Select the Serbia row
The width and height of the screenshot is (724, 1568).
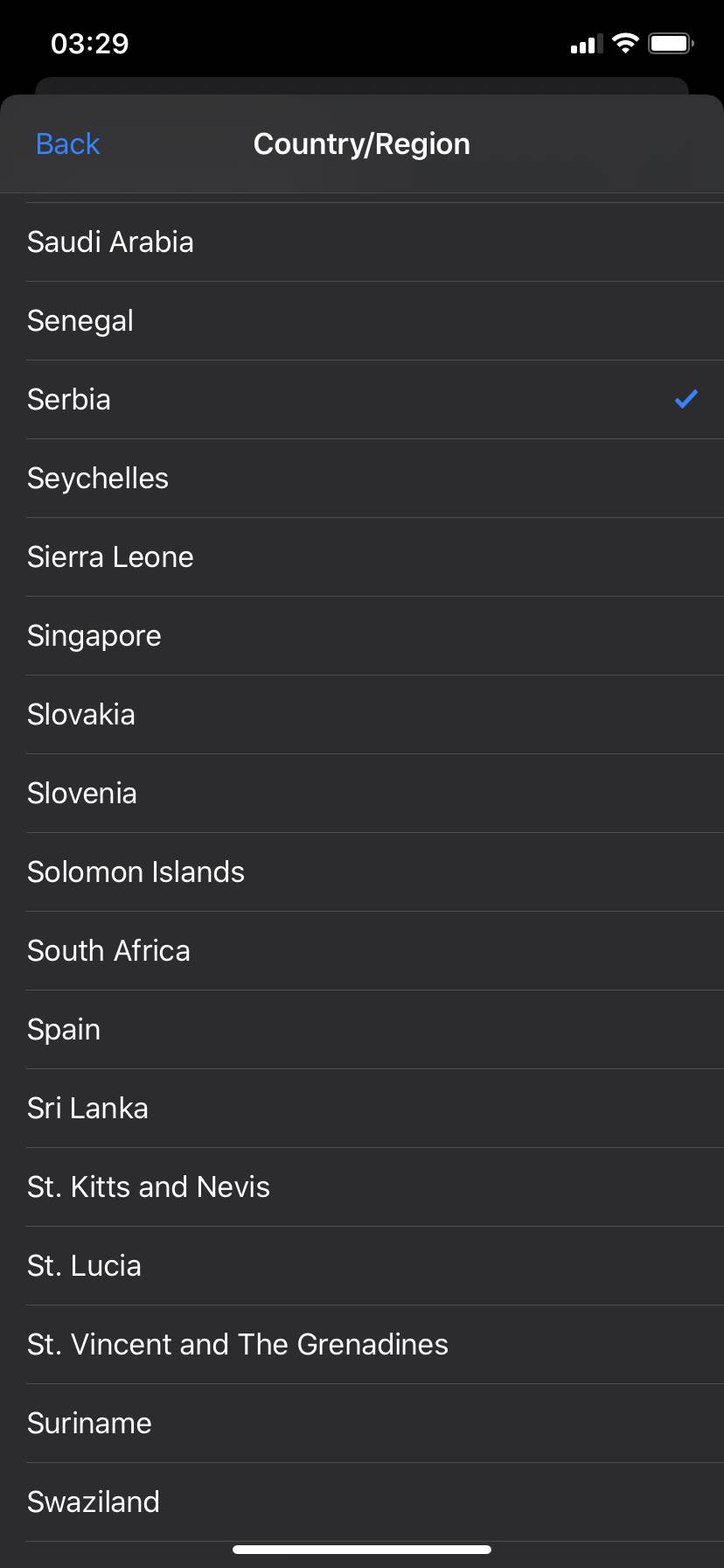coord(69,400)
